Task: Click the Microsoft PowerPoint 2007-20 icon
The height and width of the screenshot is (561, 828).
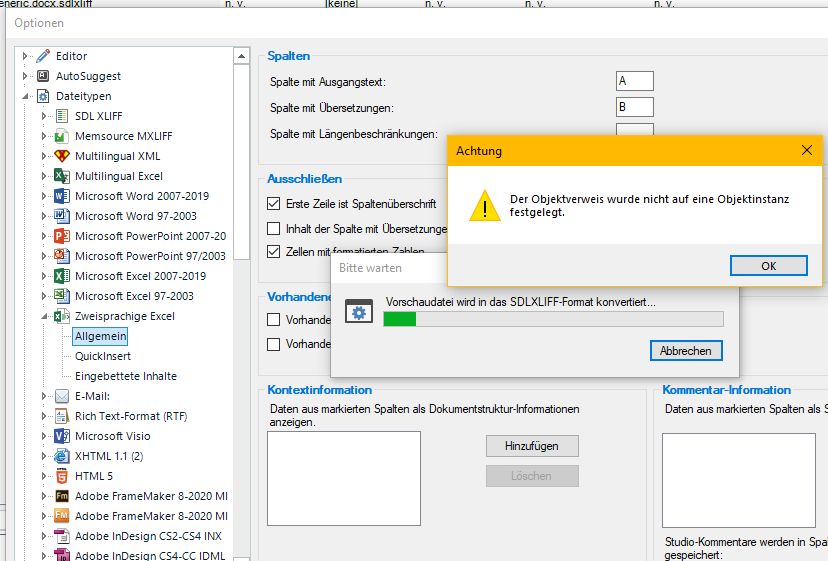Action: (x=62, y=236)
